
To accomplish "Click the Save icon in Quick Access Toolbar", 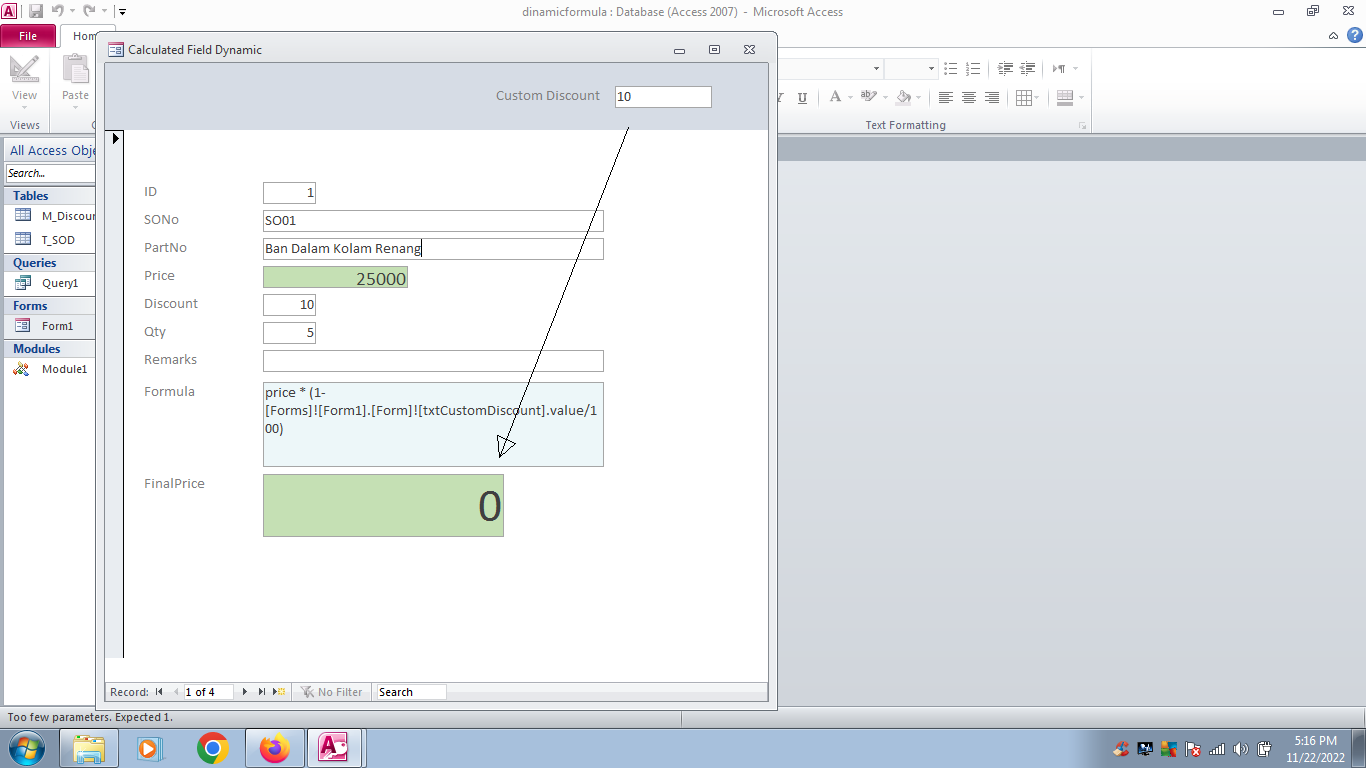I will tap(36, 12).
